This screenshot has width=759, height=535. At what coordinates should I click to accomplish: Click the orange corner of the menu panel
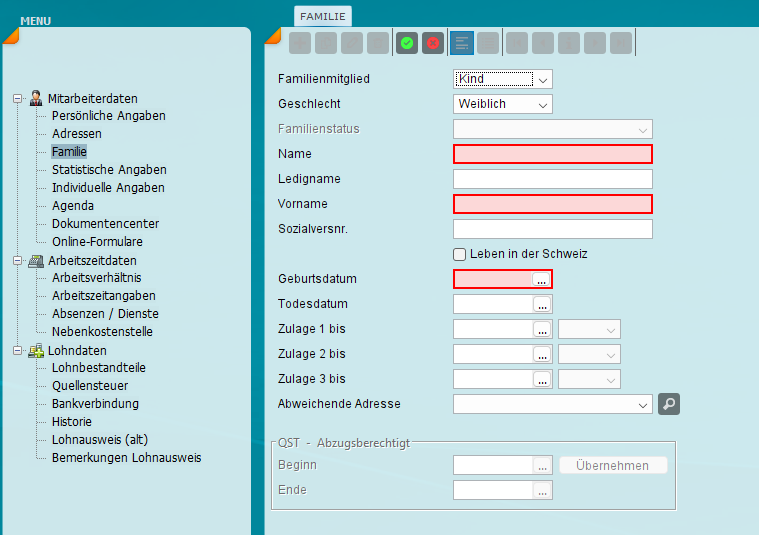(11, 36)
